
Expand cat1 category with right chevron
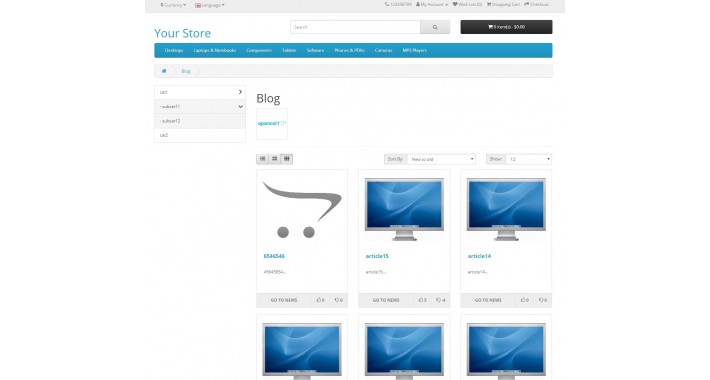coord(240,92)
